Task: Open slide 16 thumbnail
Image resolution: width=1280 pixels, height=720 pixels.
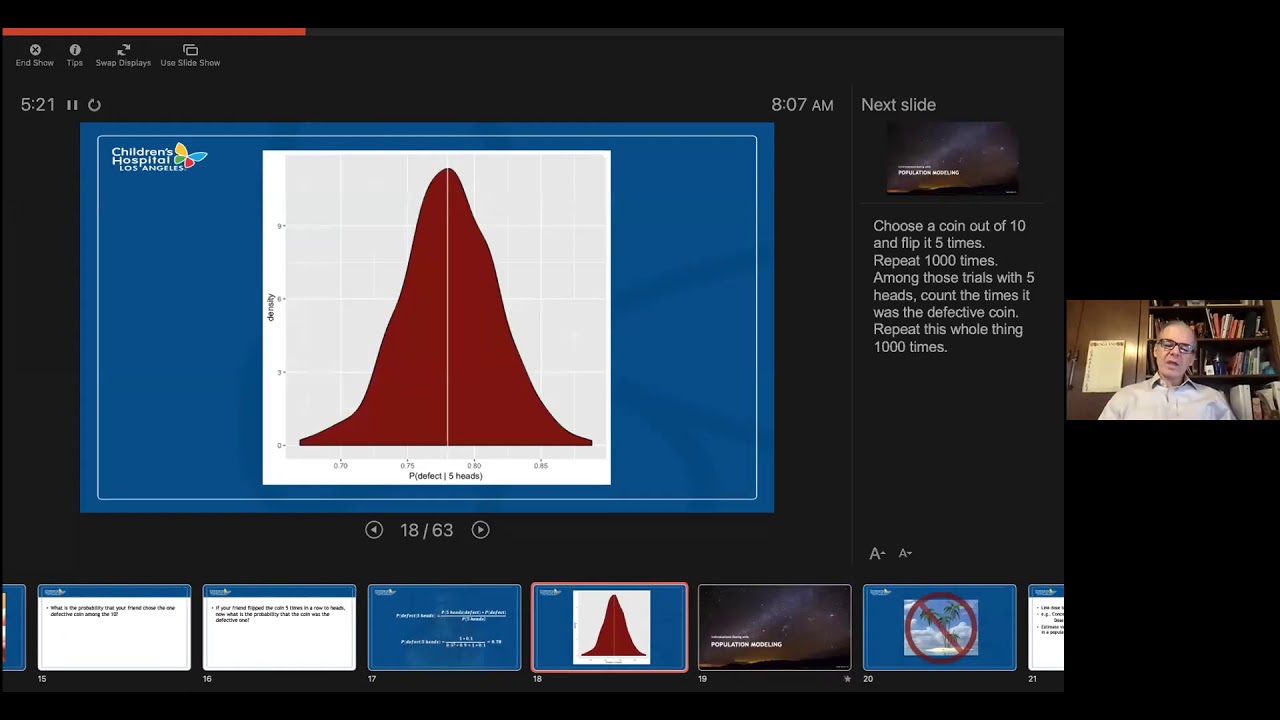Action: point(279,627)
